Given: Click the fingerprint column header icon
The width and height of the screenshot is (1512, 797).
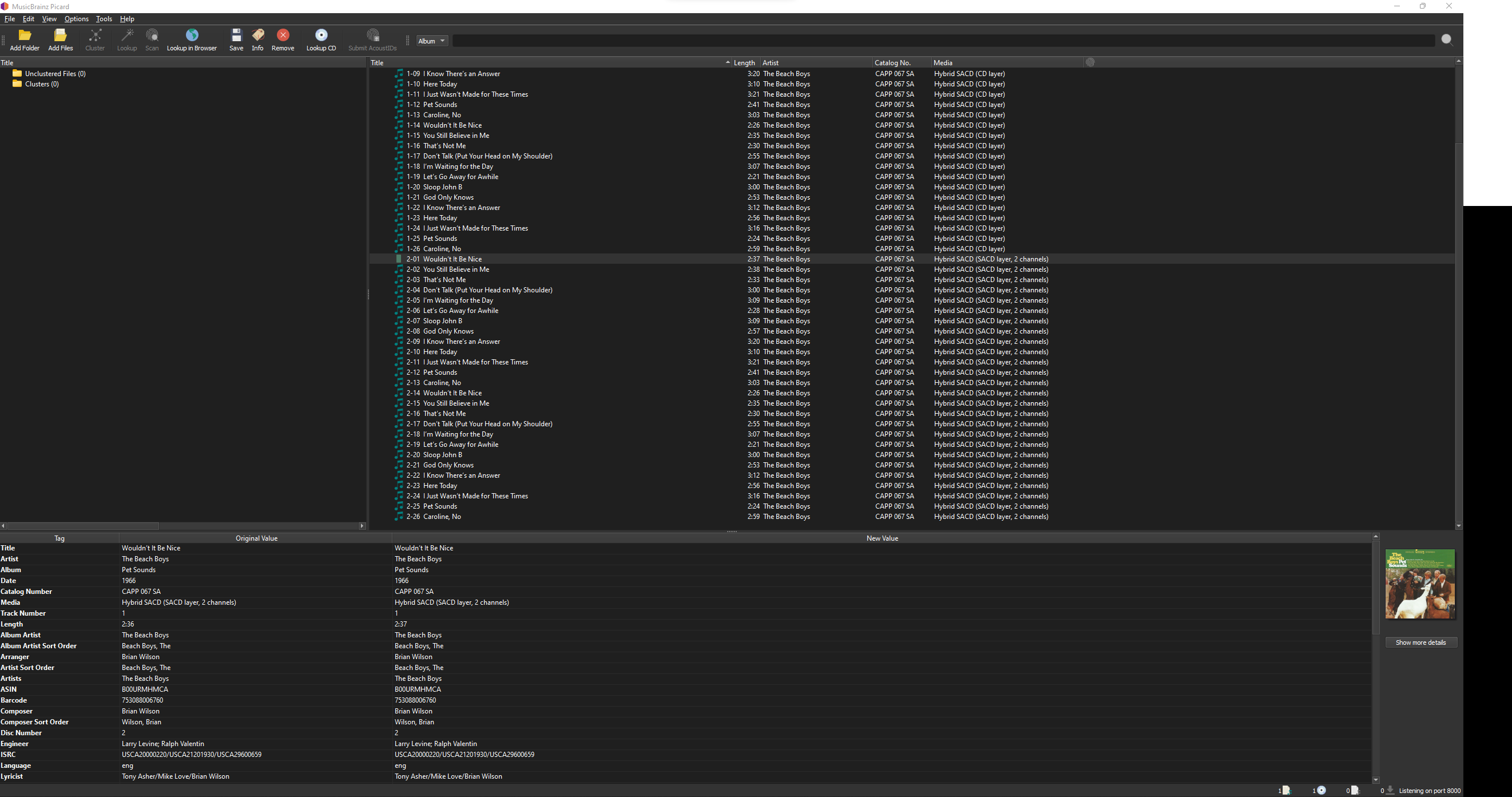Looking at the screenshot, I should (1090, 62).
